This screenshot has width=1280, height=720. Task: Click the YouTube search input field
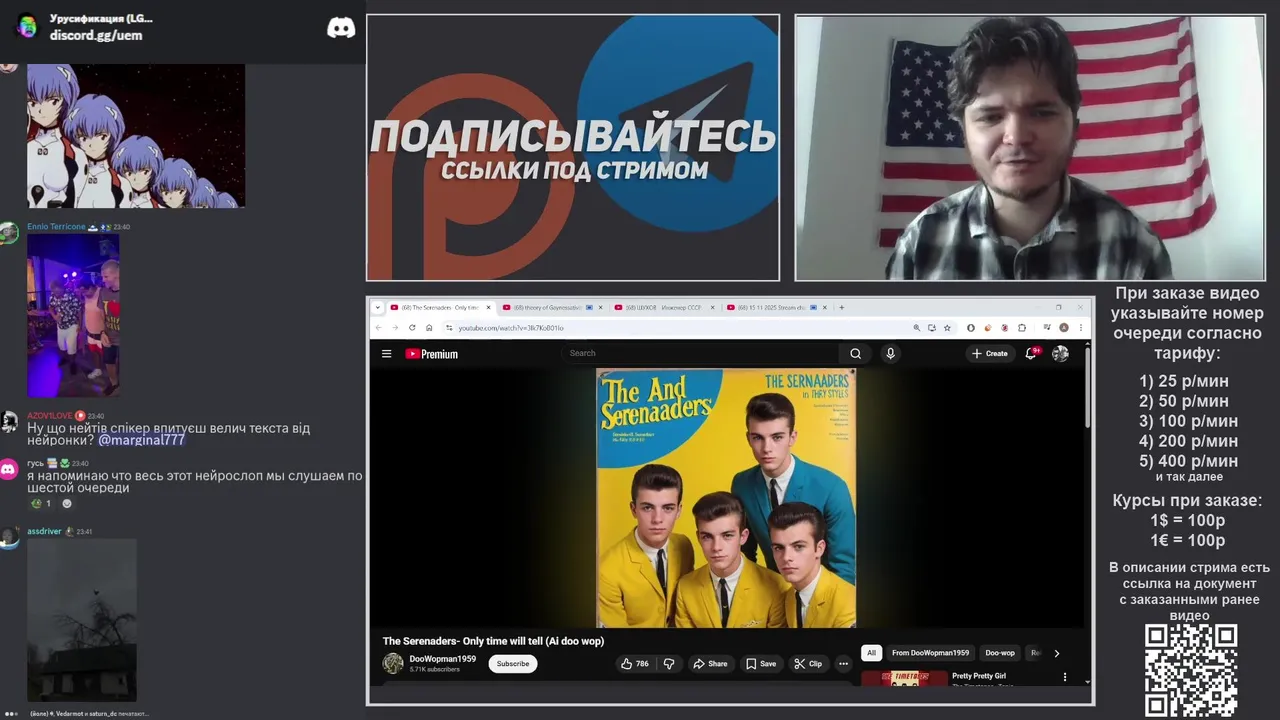[x=703, y=353]
